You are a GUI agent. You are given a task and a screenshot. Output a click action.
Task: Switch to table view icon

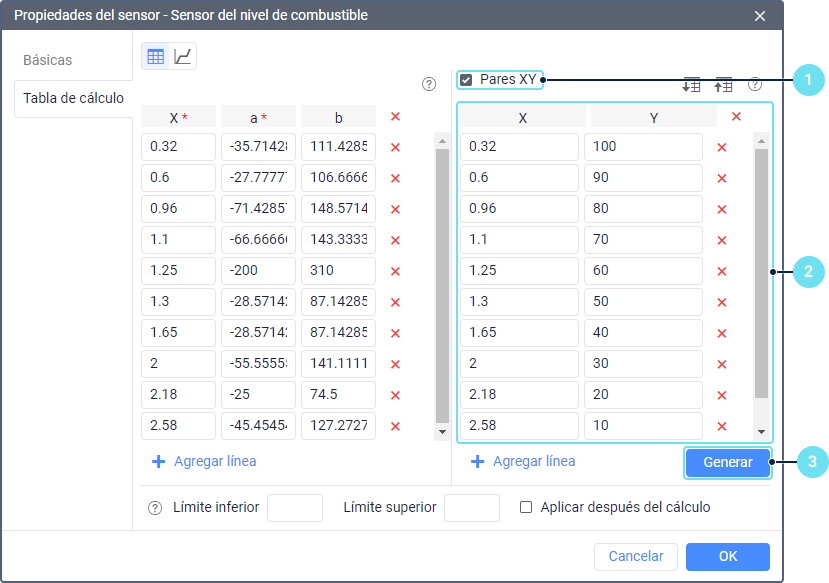click(156, 57)
